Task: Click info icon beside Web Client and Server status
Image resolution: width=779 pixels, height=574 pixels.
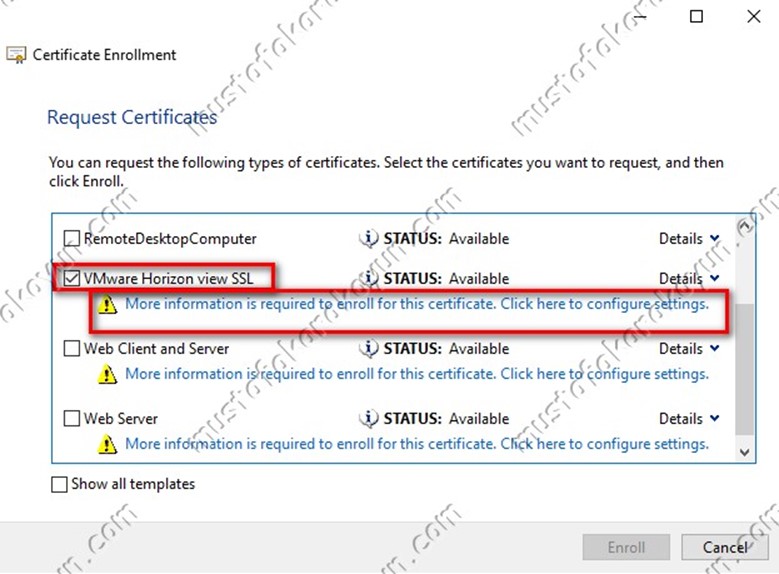Action: pyautogui.click(x=369, y=349)
